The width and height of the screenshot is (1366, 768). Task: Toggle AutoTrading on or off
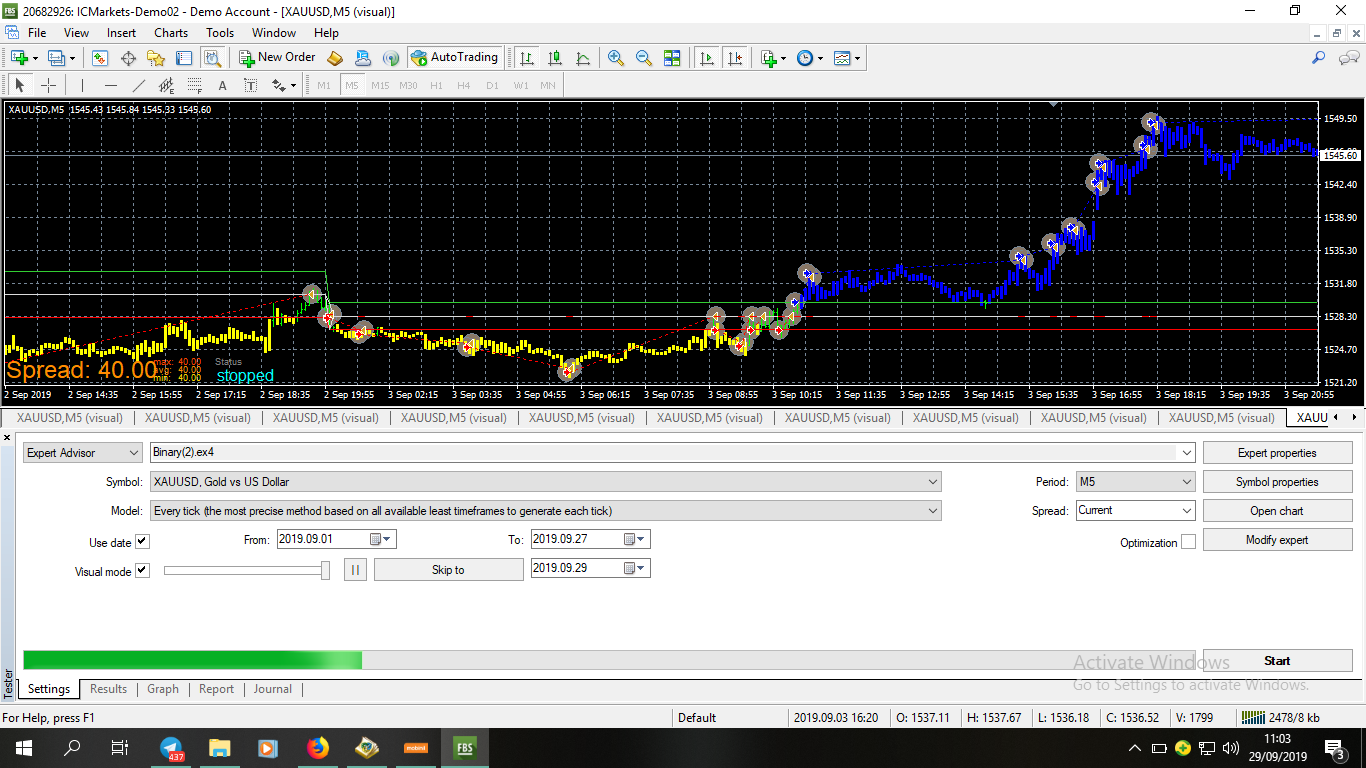(454, 58)
